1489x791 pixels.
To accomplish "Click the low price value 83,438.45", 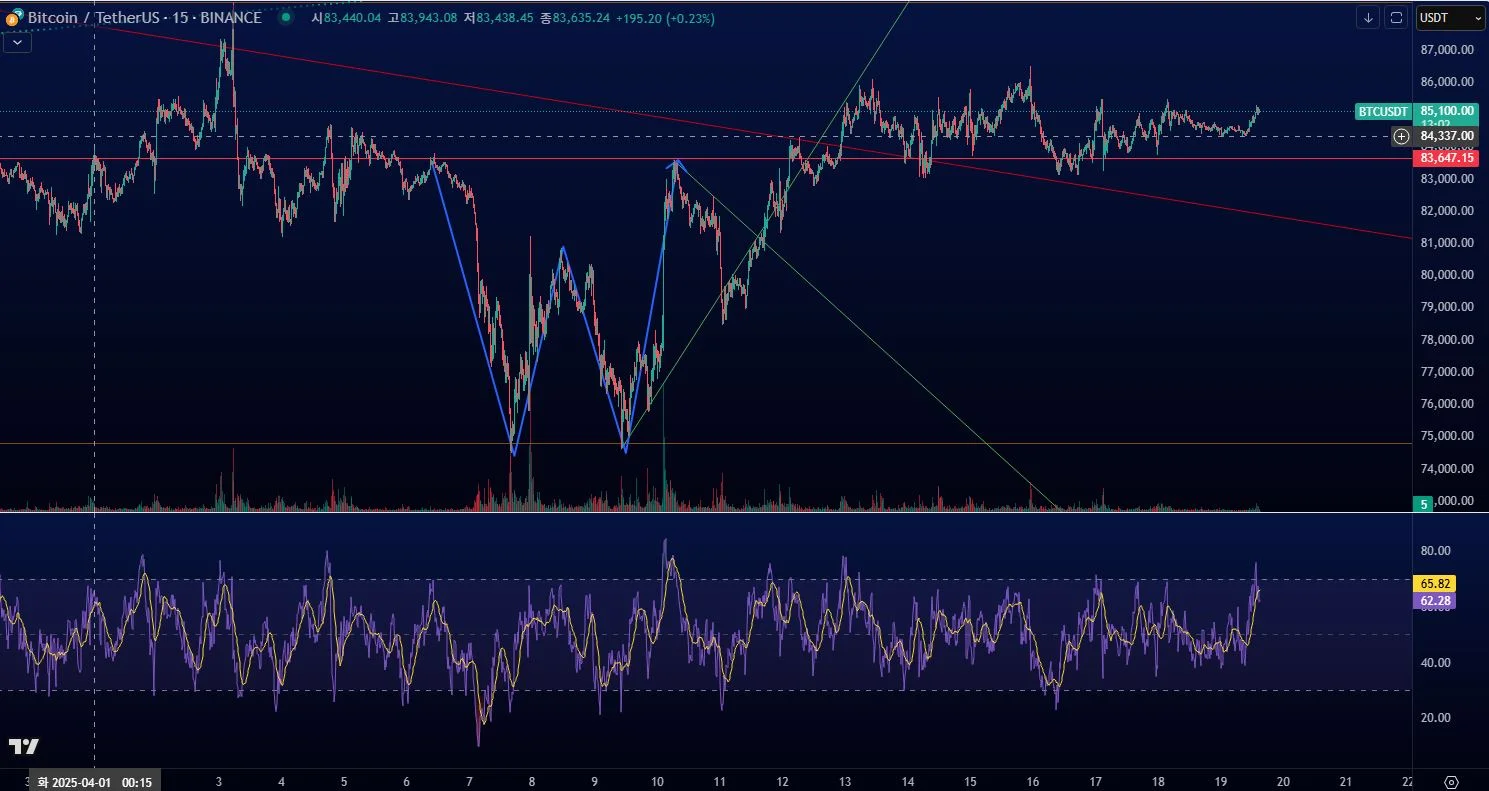I will point(505,18).
